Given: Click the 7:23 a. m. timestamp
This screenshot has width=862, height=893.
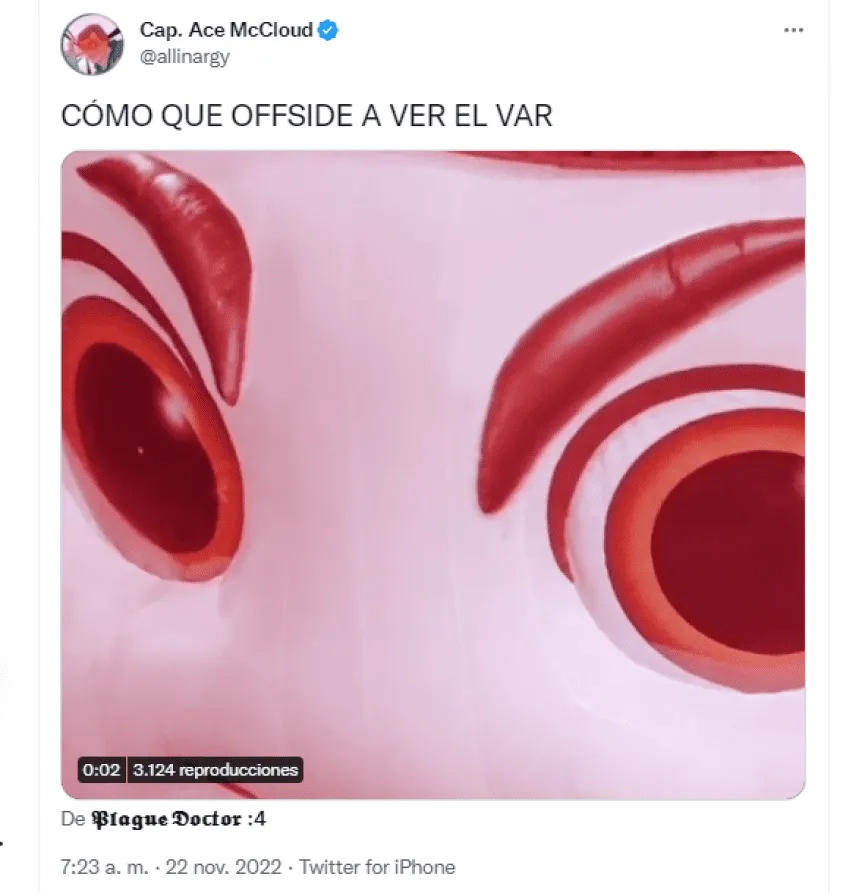Looking at the screenshot, I should point(104,867).
